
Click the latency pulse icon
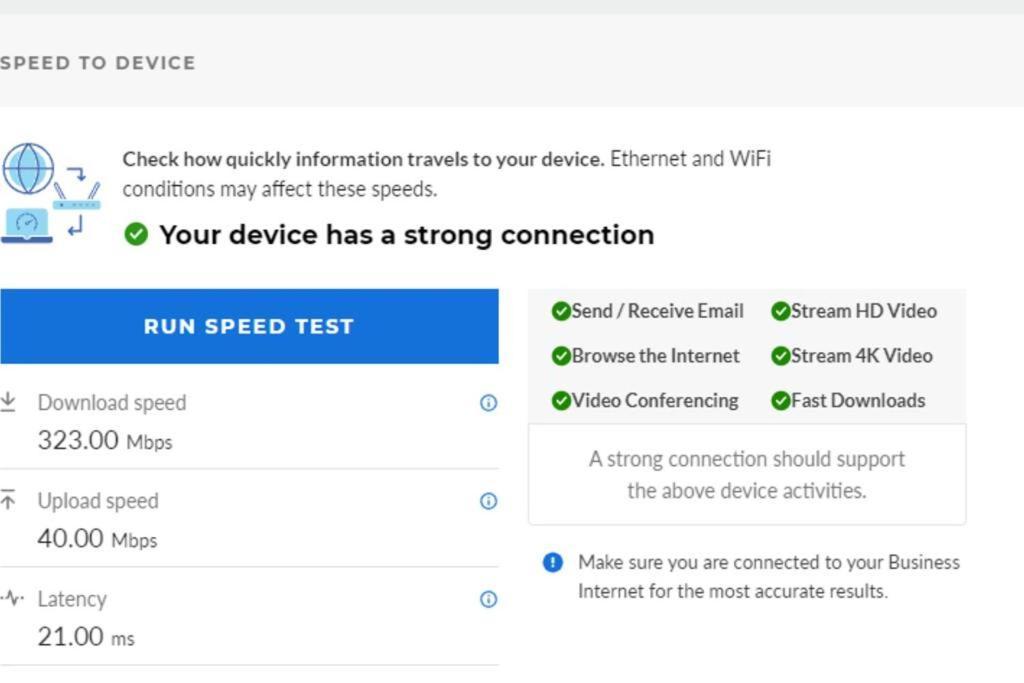click(x=12, y=597)
